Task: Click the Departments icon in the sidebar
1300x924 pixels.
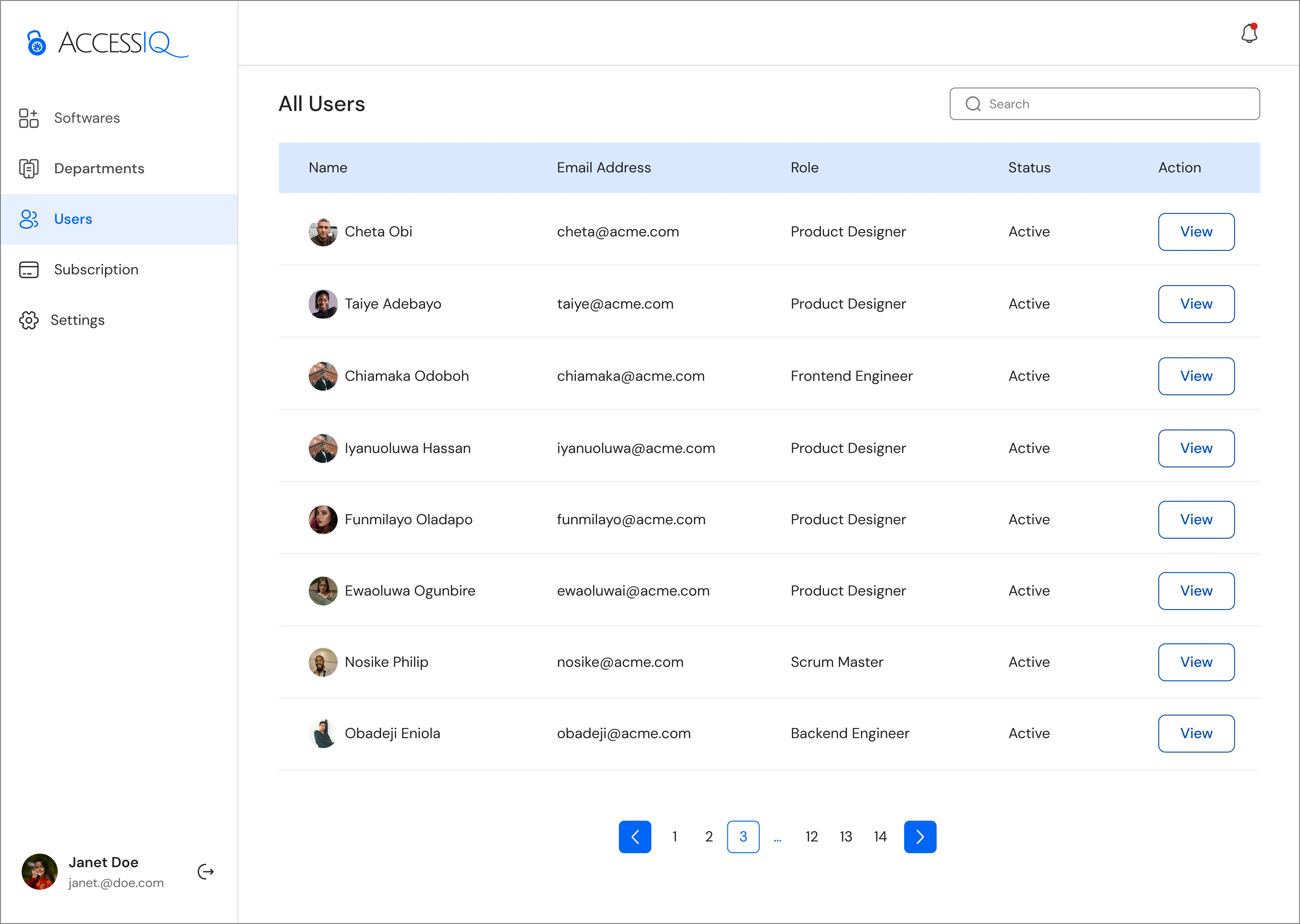Action: tap(28, 169)
